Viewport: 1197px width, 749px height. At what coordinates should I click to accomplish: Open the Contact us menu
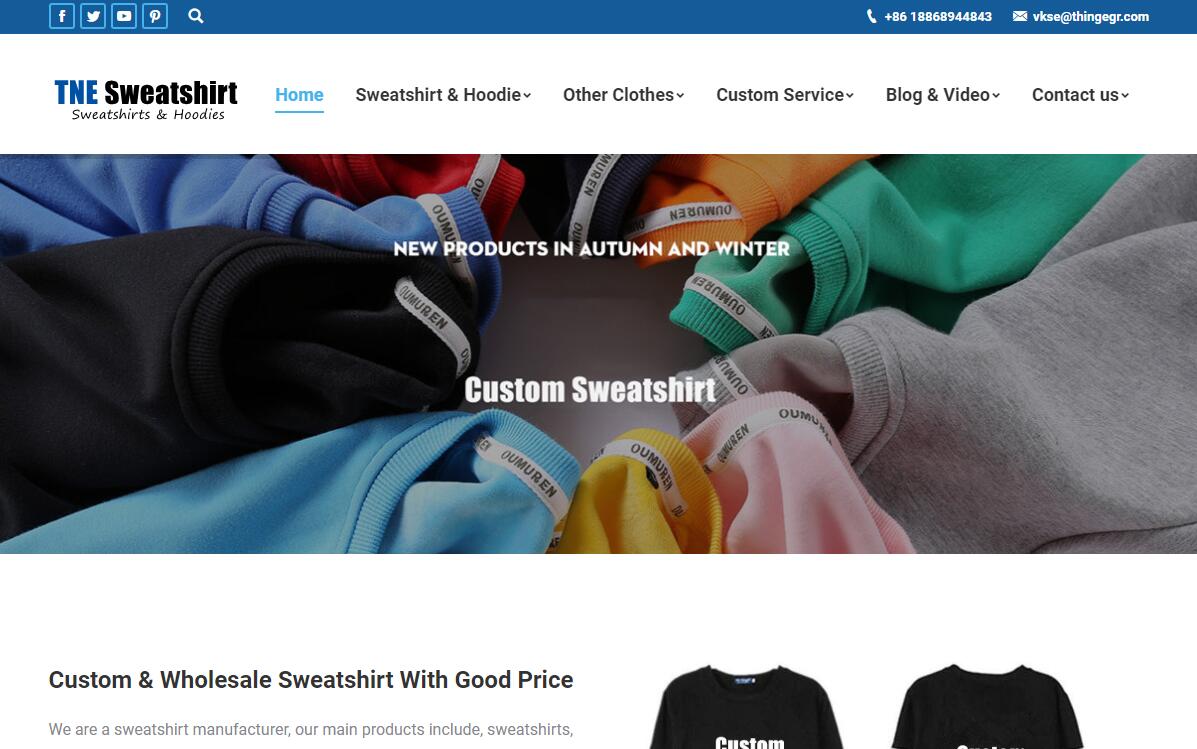pyautogui.click(x=1080, y=95)
